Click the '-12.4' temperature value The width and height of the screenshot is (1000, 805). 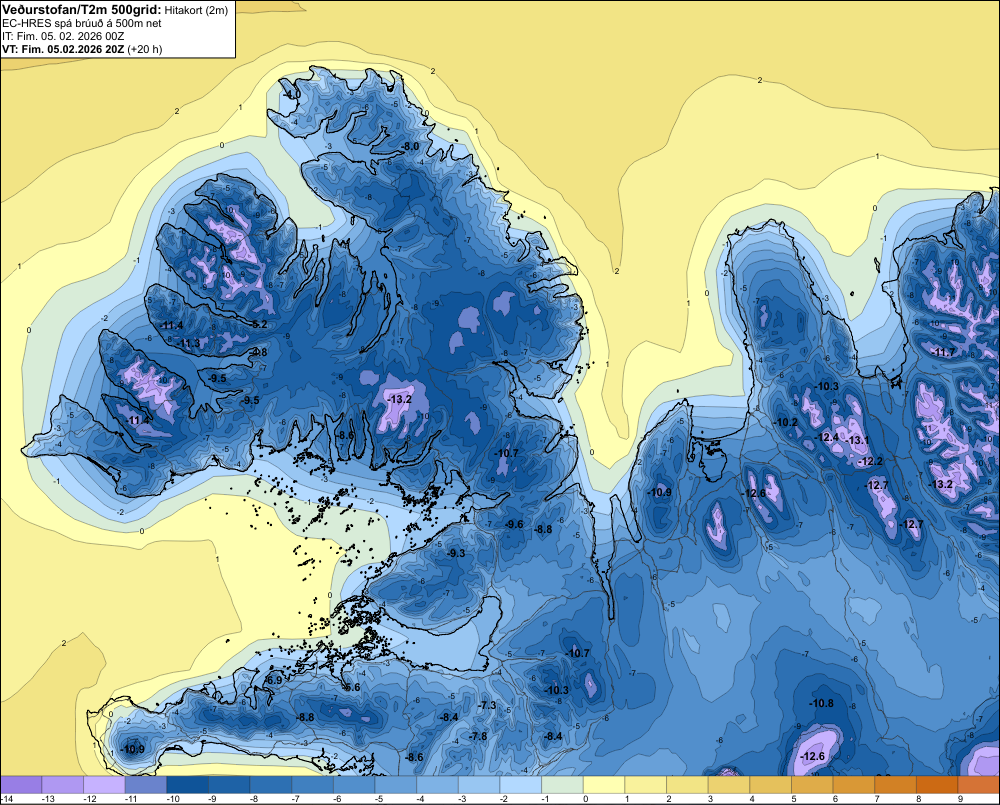(827, 438)
